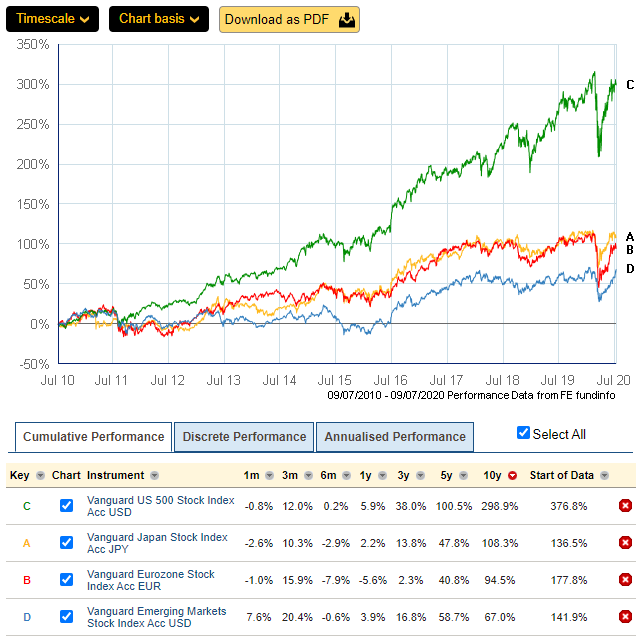
Task: Uncheck Vanguard US 500 chart checkbox
Action: tap(66, 506)
